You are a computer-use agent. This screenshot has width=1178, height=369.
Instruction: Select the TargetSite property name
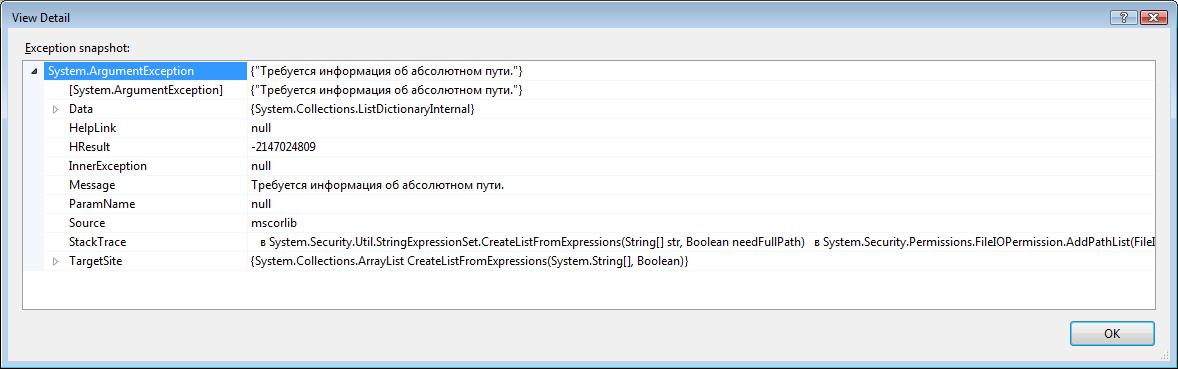(95, 262)
